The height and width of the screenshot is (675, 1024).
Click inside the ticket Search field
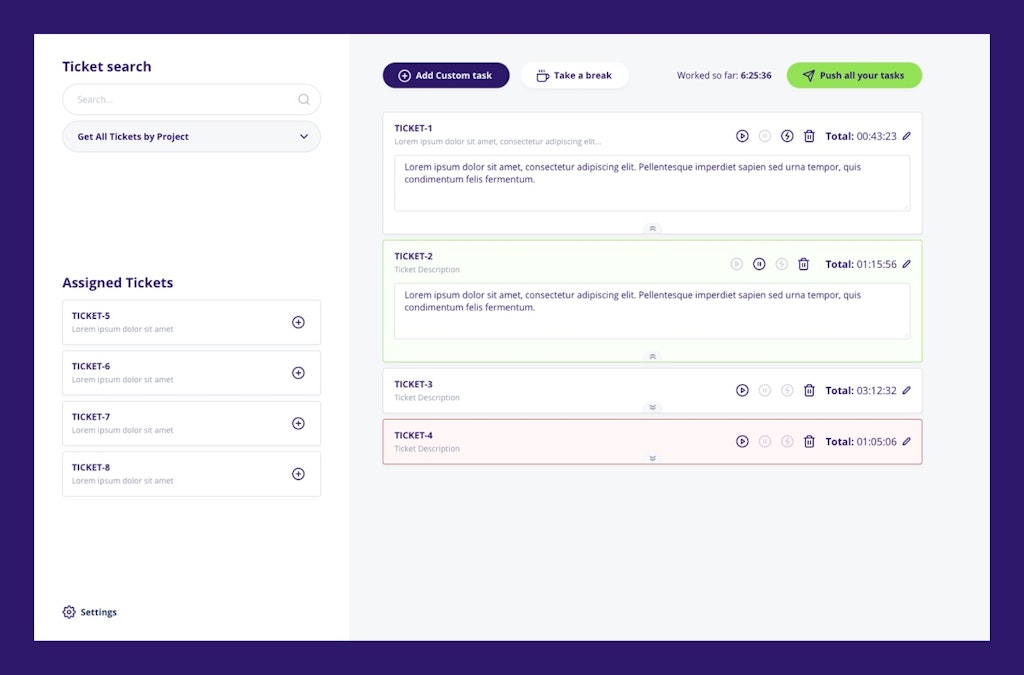point(191,99)
